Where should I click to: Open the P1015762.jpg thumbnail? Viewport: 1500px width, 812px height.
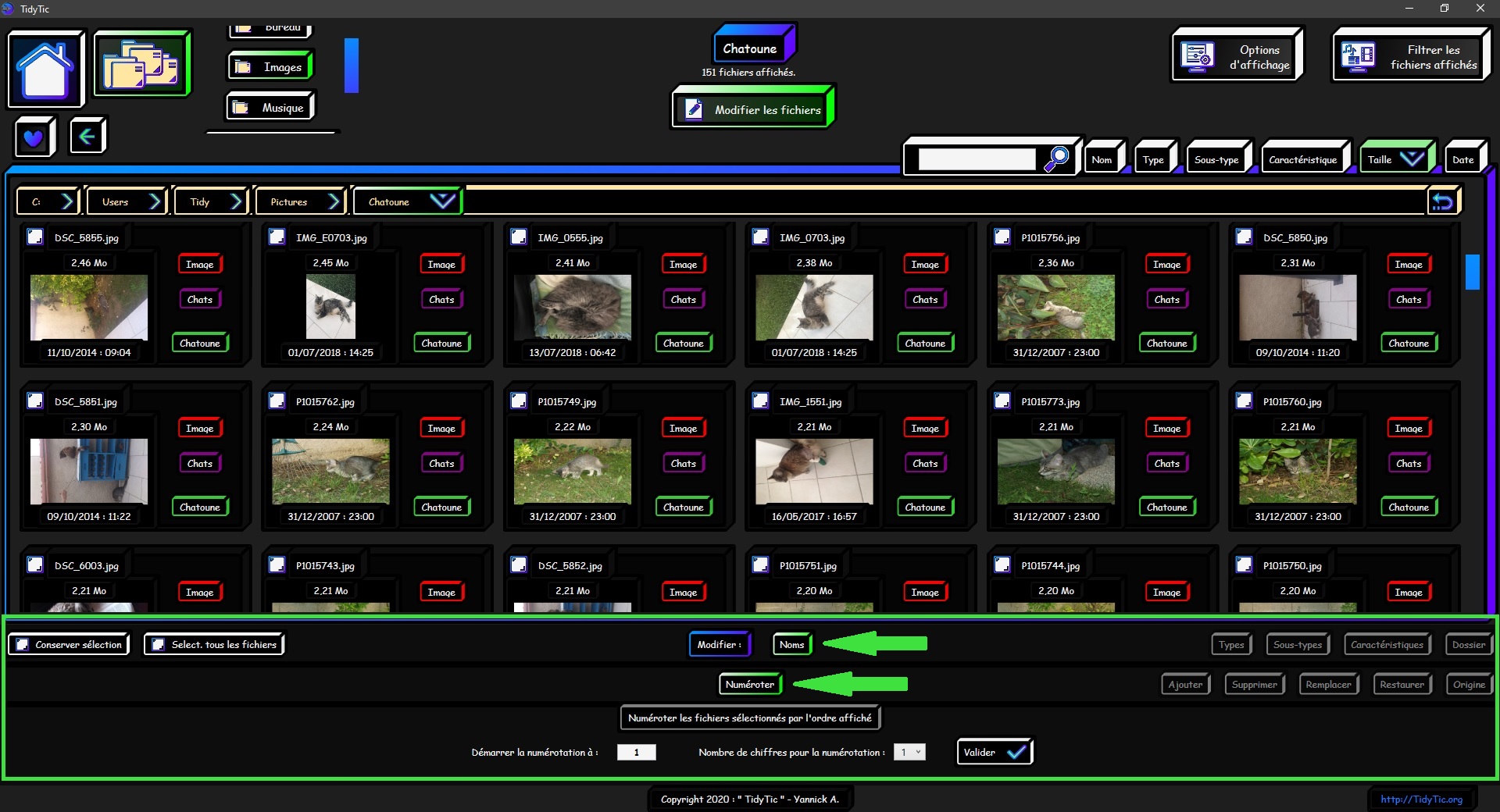click(330, 471)
